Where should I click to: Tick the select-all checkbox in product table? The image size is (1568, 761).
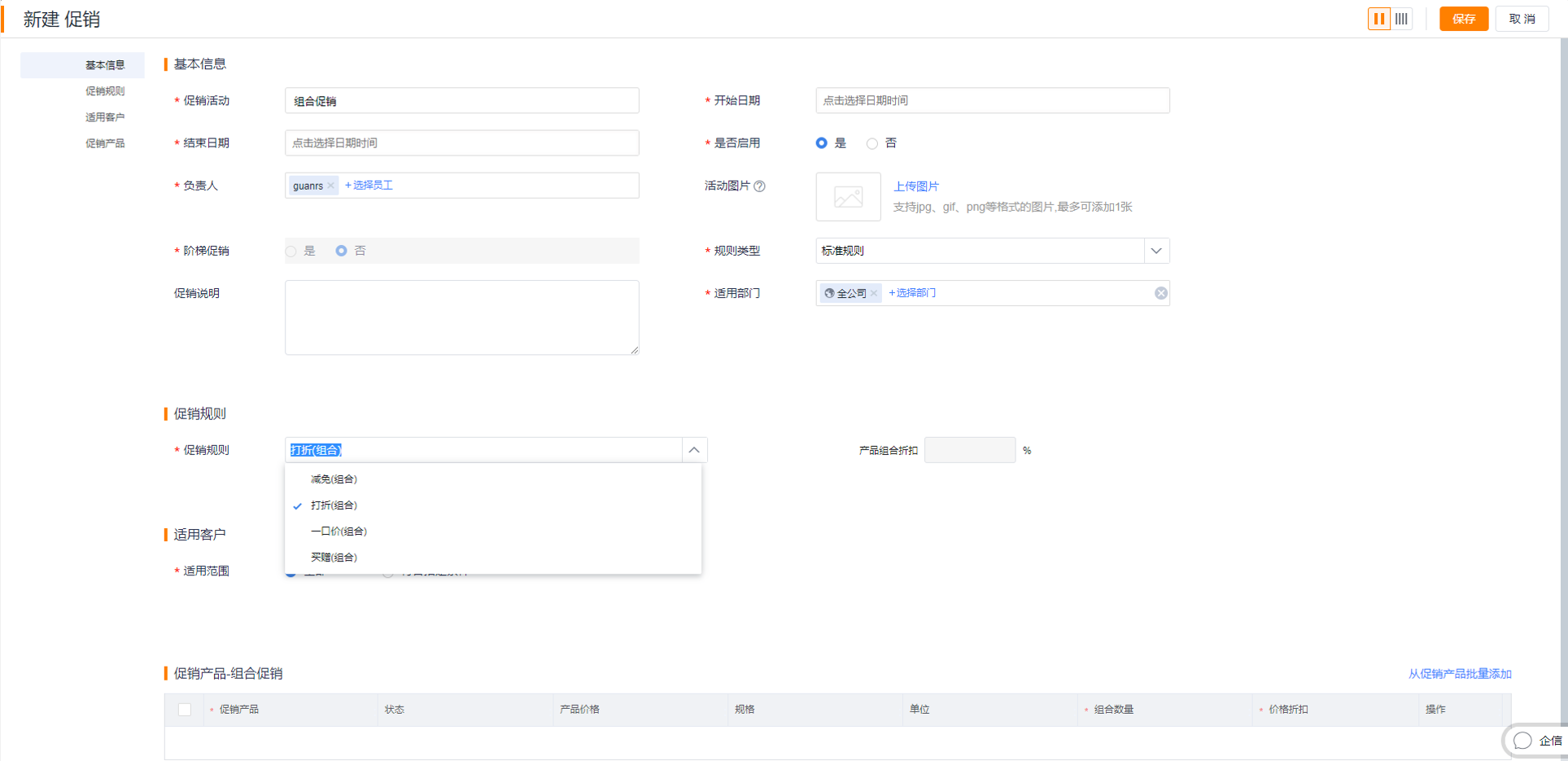click(x=185, y=710)
